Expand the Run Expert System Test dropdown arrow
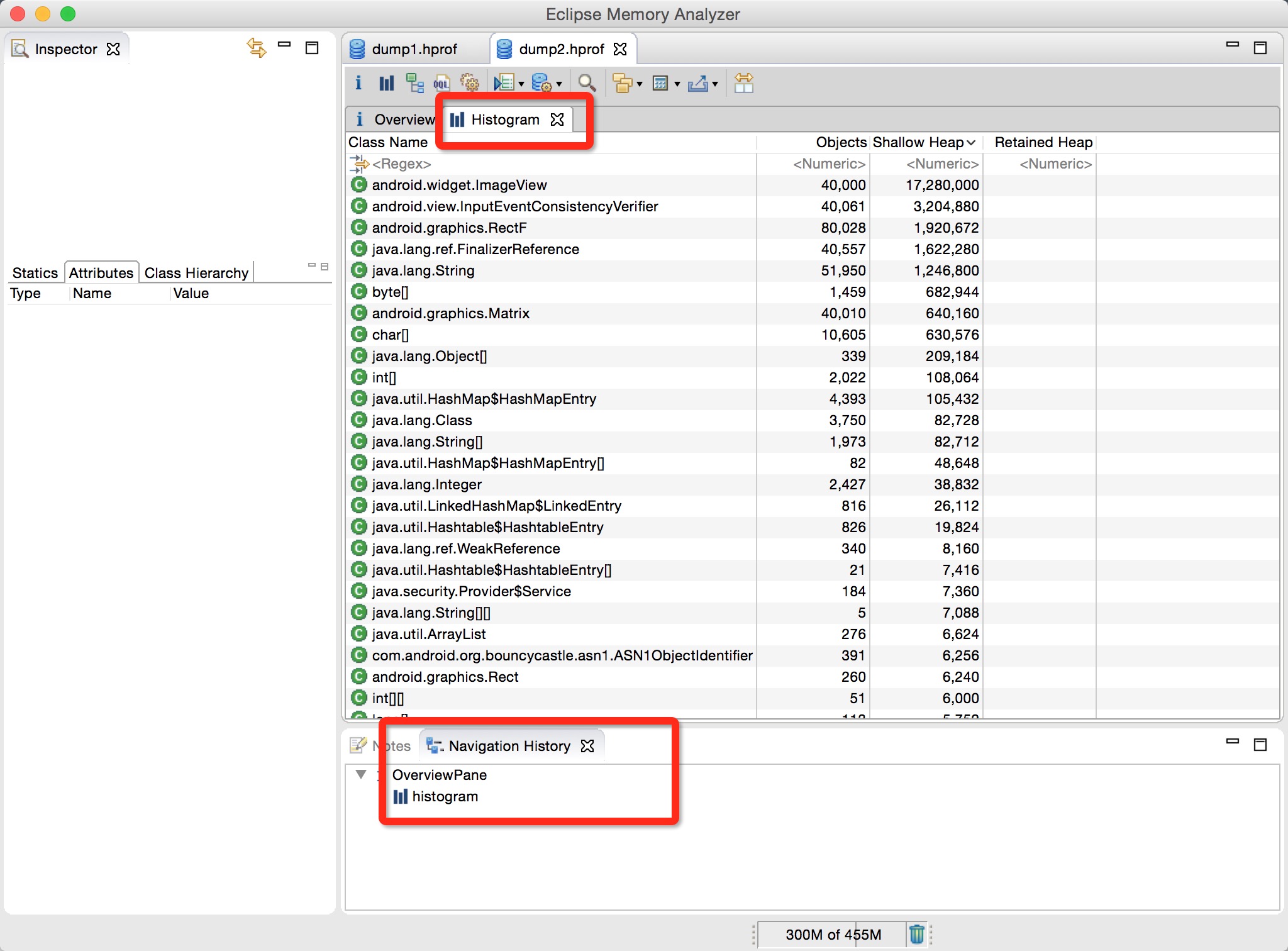1288x951 pixels. pyautogui.click(x=521, y=84)
